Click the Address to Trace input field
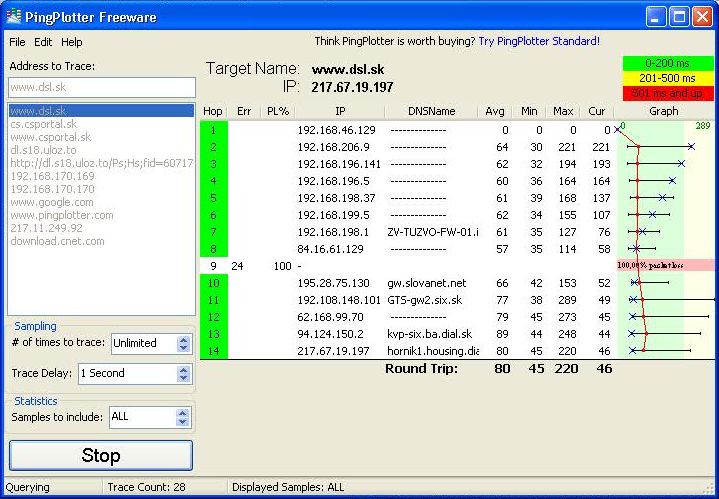The width and height of the screenshot is (719, 499). pyautogui.click(x=101, y=87)
